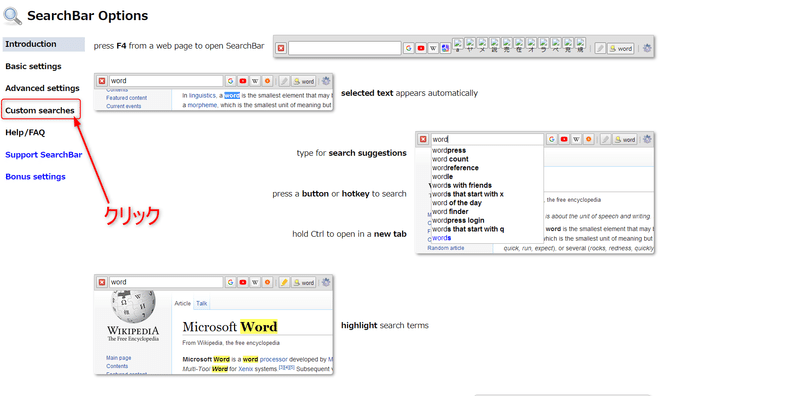The image size is (800, 396).
Task: Click the YouTube icon in the highlight preview
Action: (x=243, y=282)
